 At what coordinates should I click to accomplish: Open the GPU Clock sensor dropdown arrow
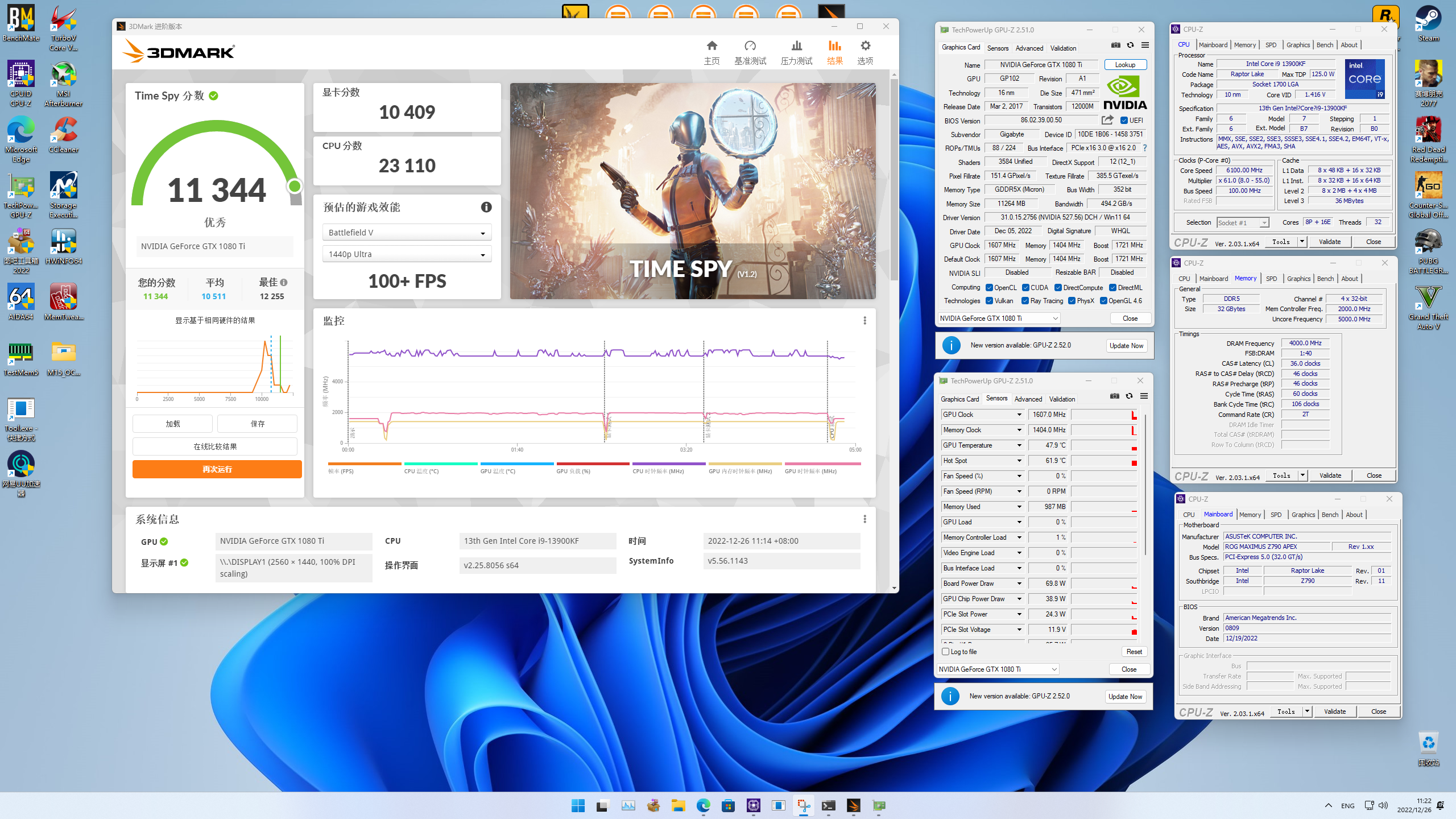point(1019,415)
